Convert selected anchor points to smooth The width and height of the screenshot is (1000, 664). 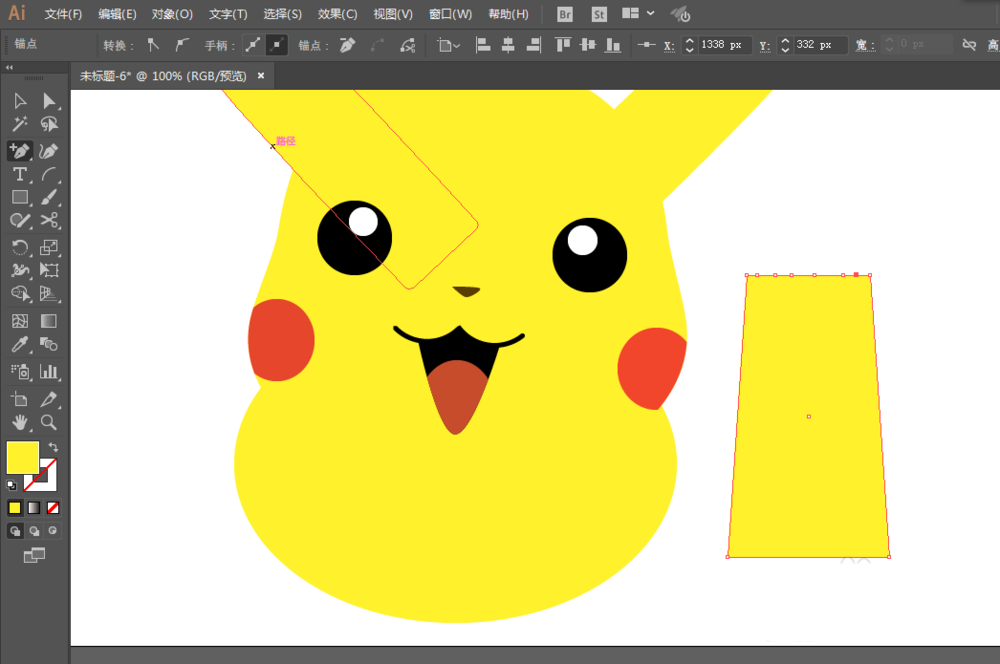(x=182, y=45)
